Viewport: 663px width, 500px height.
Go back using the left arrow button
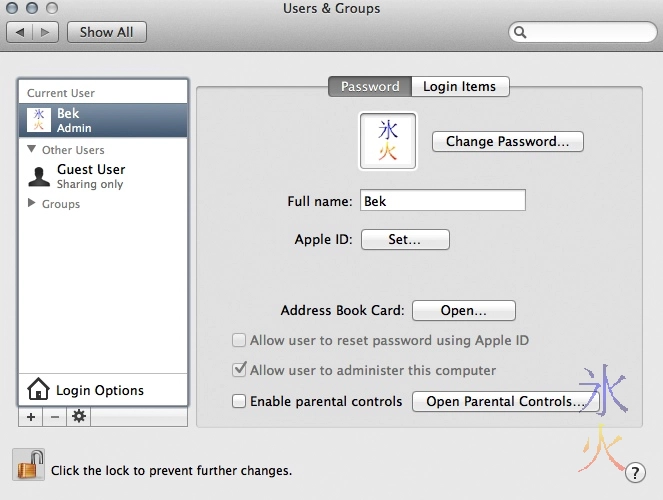[x=21, y=32]
